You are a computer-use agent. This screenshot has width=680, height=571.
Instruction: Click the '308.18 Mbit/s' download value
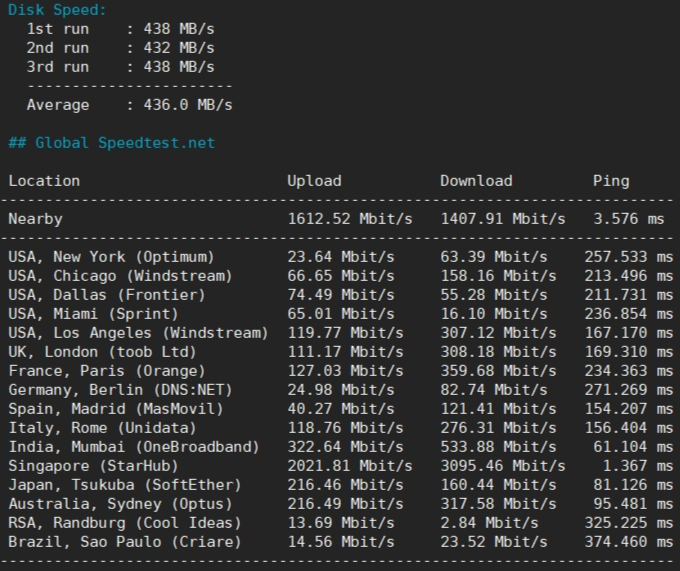[x=498, y=352]
